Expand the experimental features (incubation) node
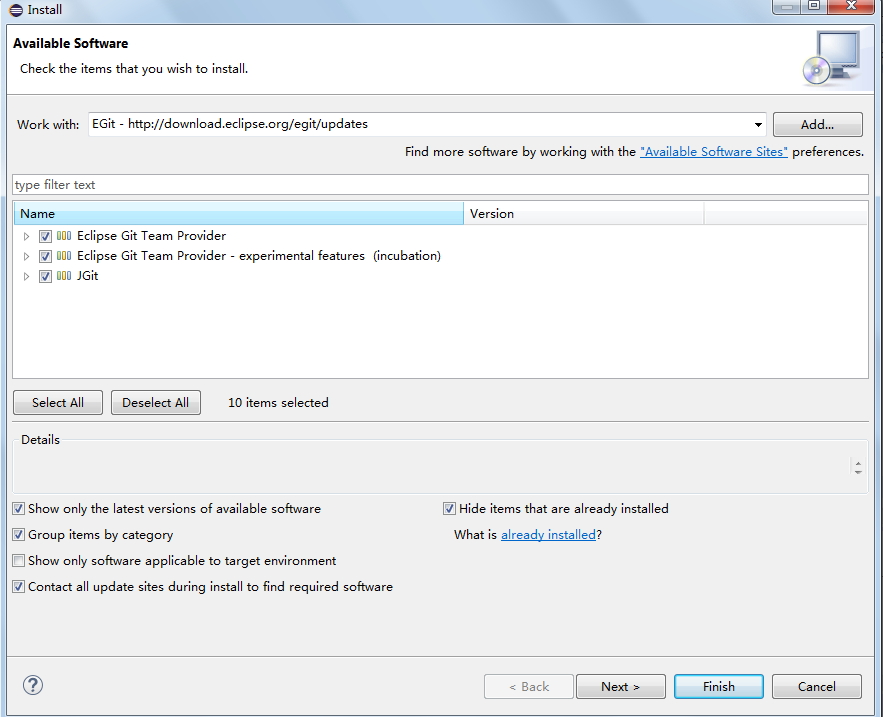Image resolution: width=883 pixels, height=717 pixels. 26,256
